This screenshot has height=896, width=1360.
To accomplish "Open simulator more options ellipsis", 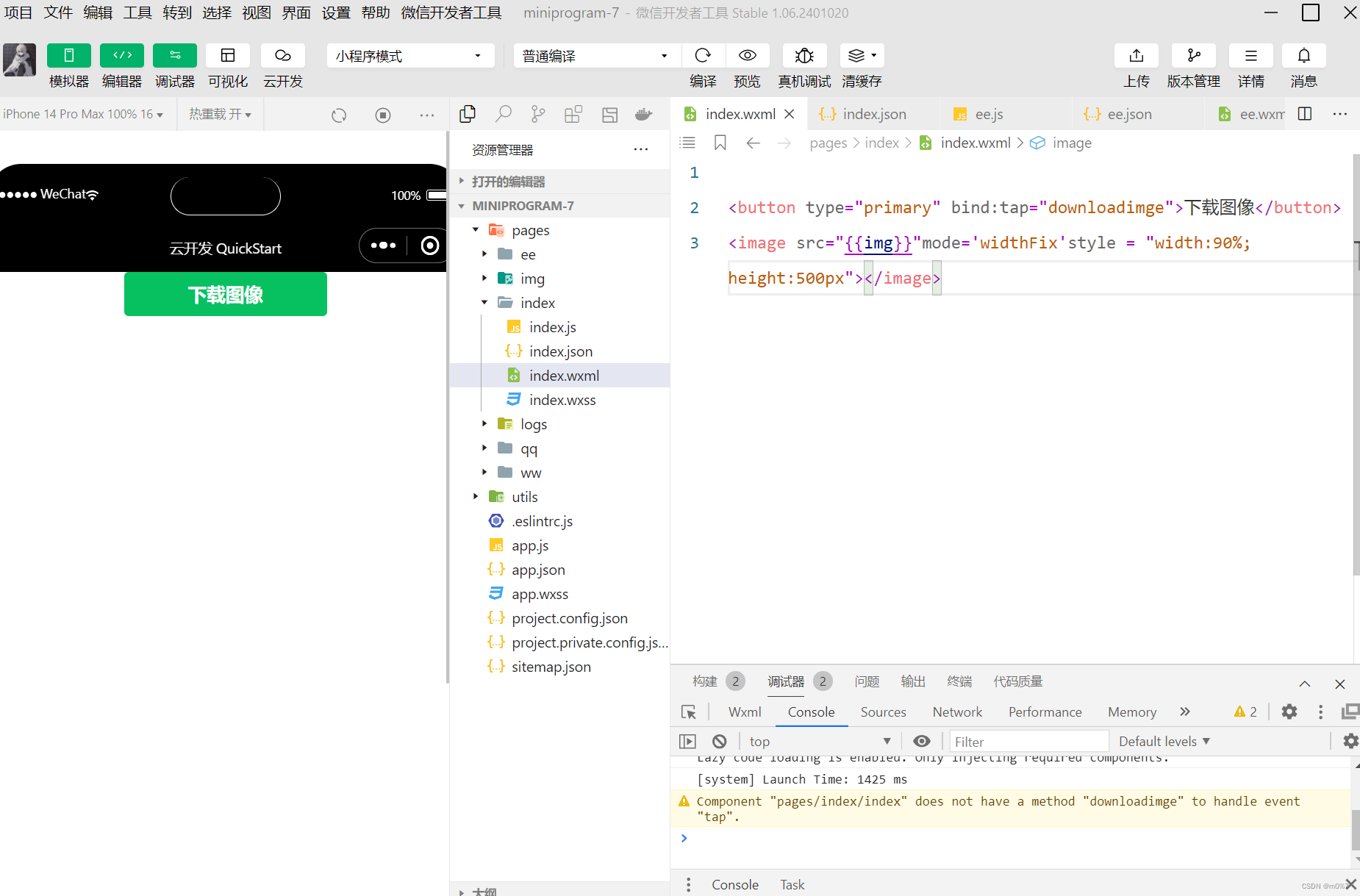I will coord(427,115).
